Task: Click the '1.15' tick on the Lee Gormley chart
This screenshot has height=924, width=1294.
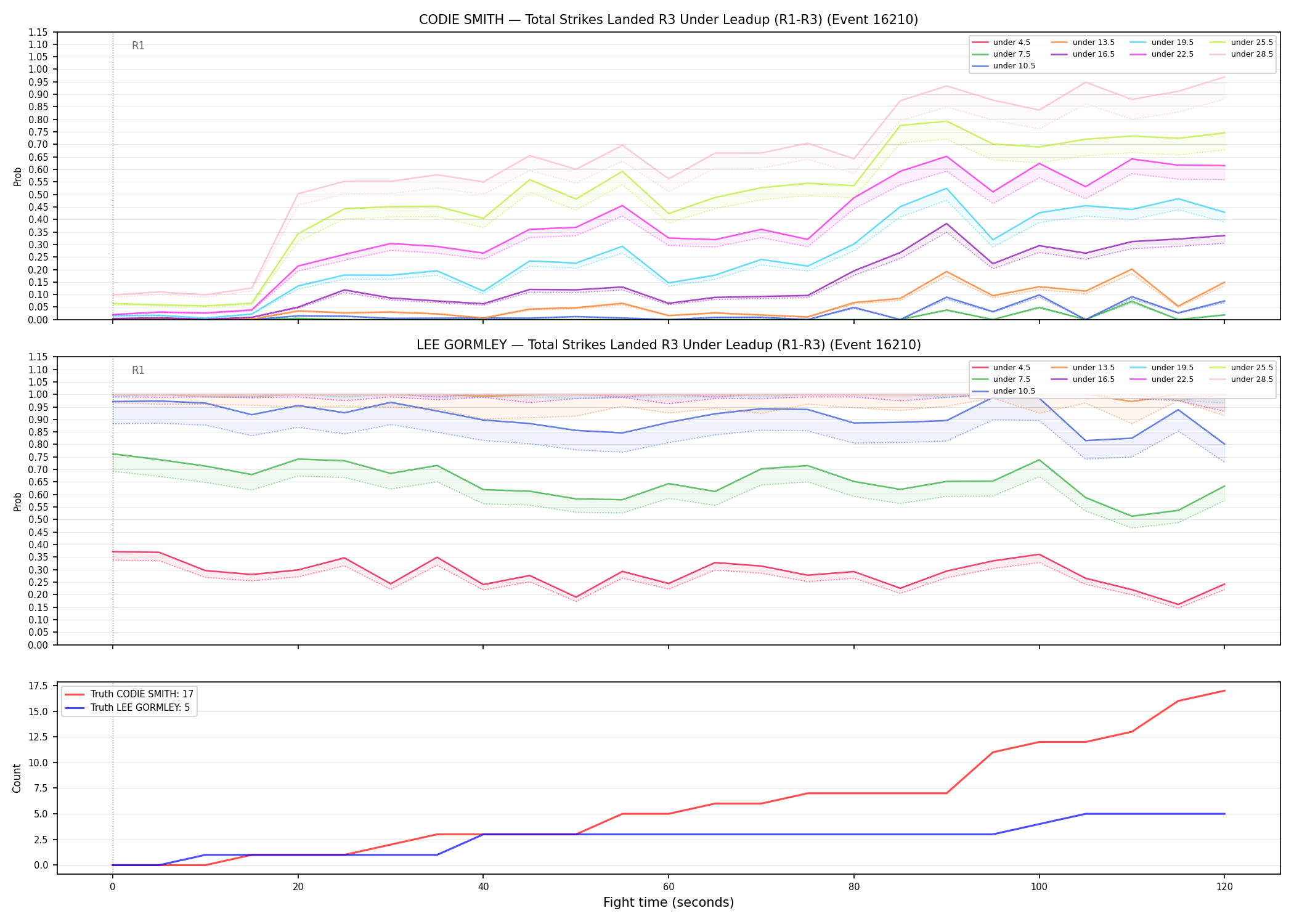Action: pos(39,357)
